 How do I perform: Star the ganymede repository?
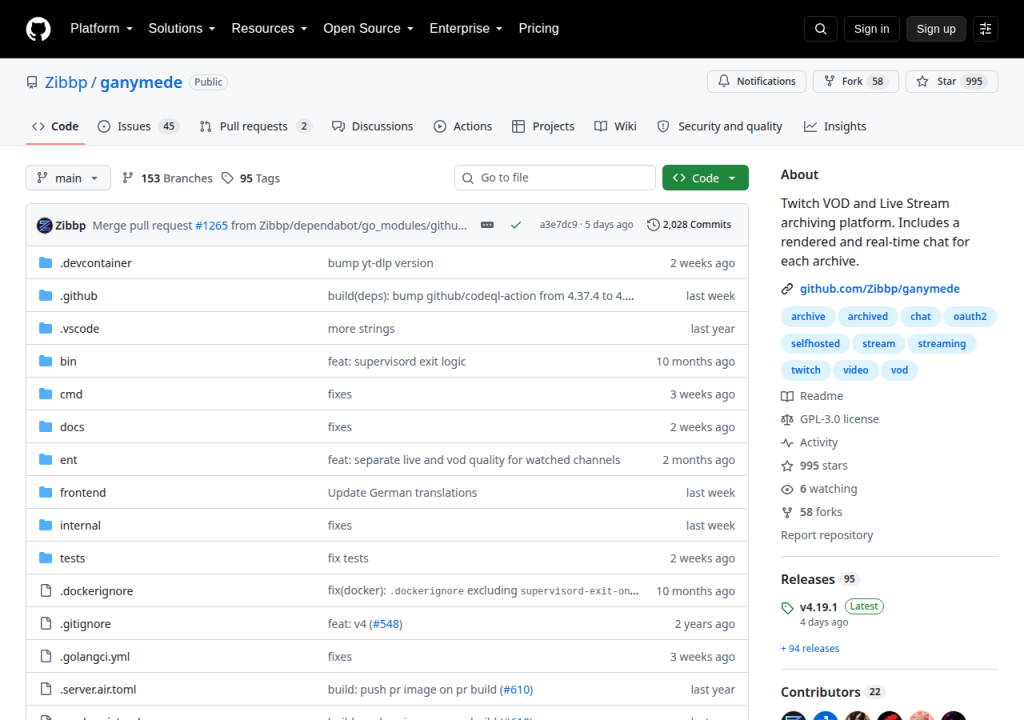[952, 81]
